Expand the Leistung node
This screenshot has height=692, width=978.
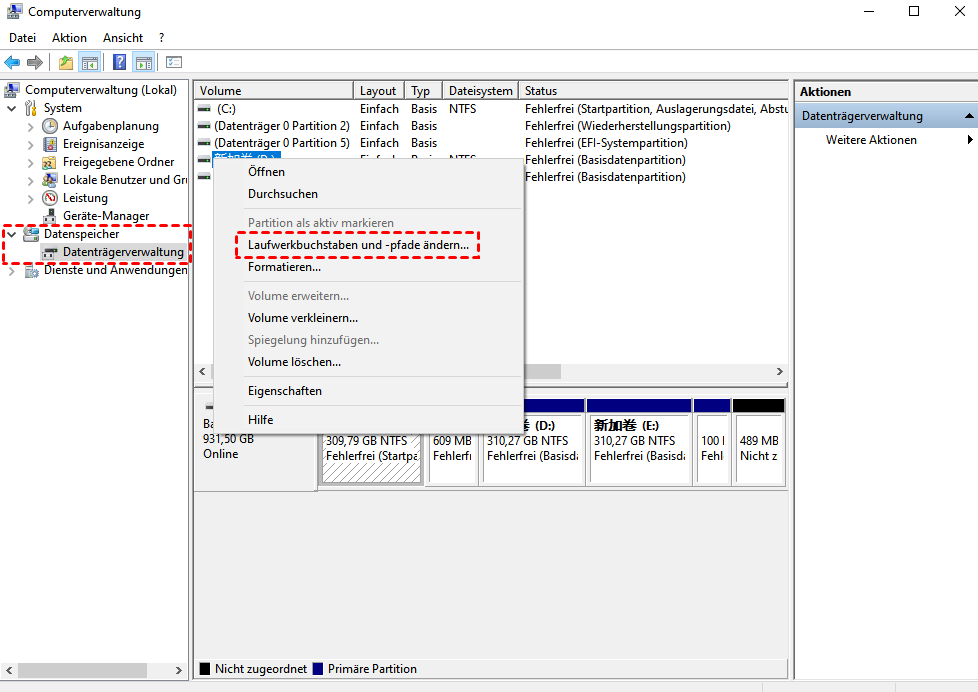coord(31,198)
